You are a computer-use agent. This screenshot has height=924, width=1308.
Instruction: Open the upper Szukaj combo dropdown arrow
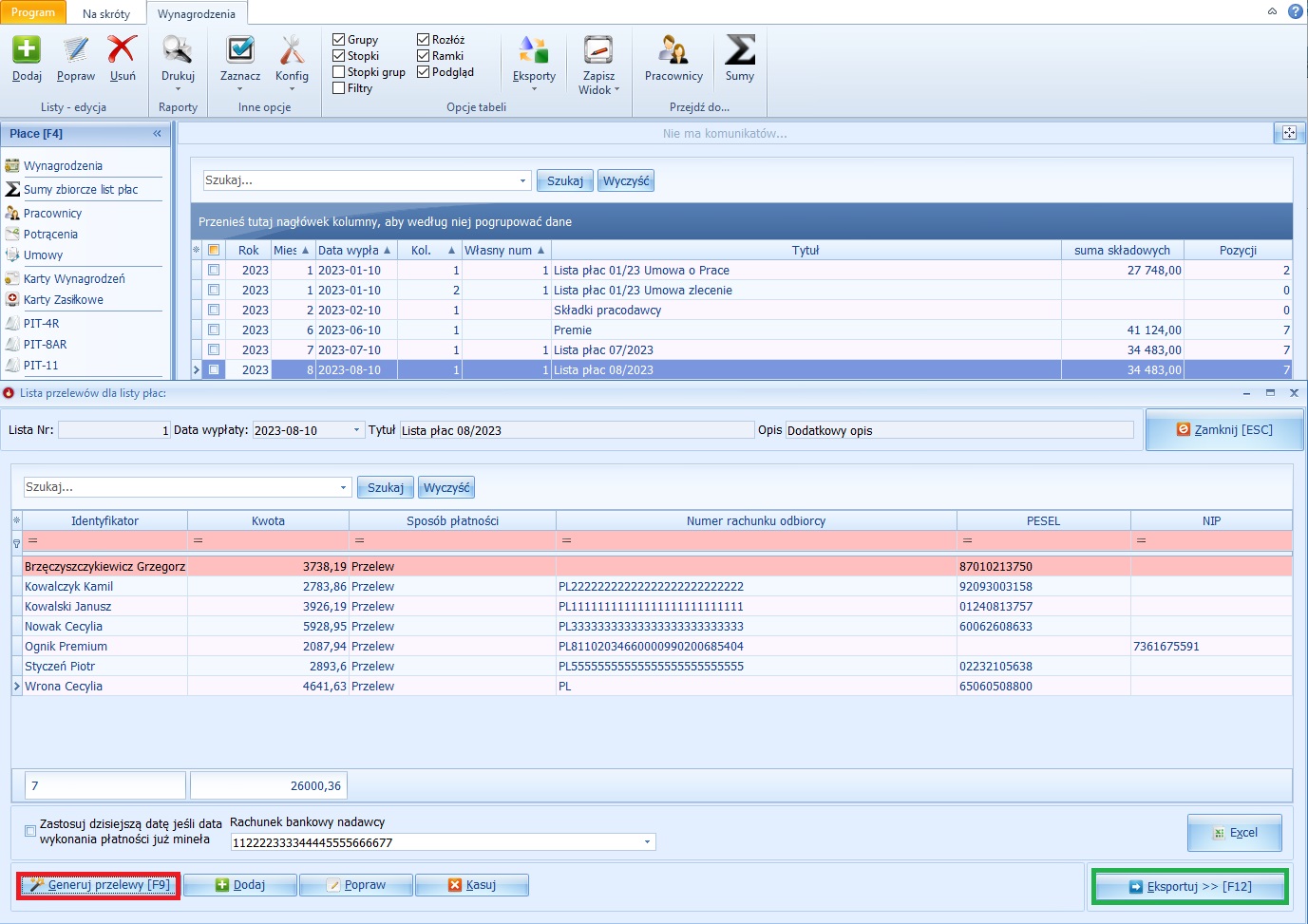pyautogui.click(x=522, y=180)
